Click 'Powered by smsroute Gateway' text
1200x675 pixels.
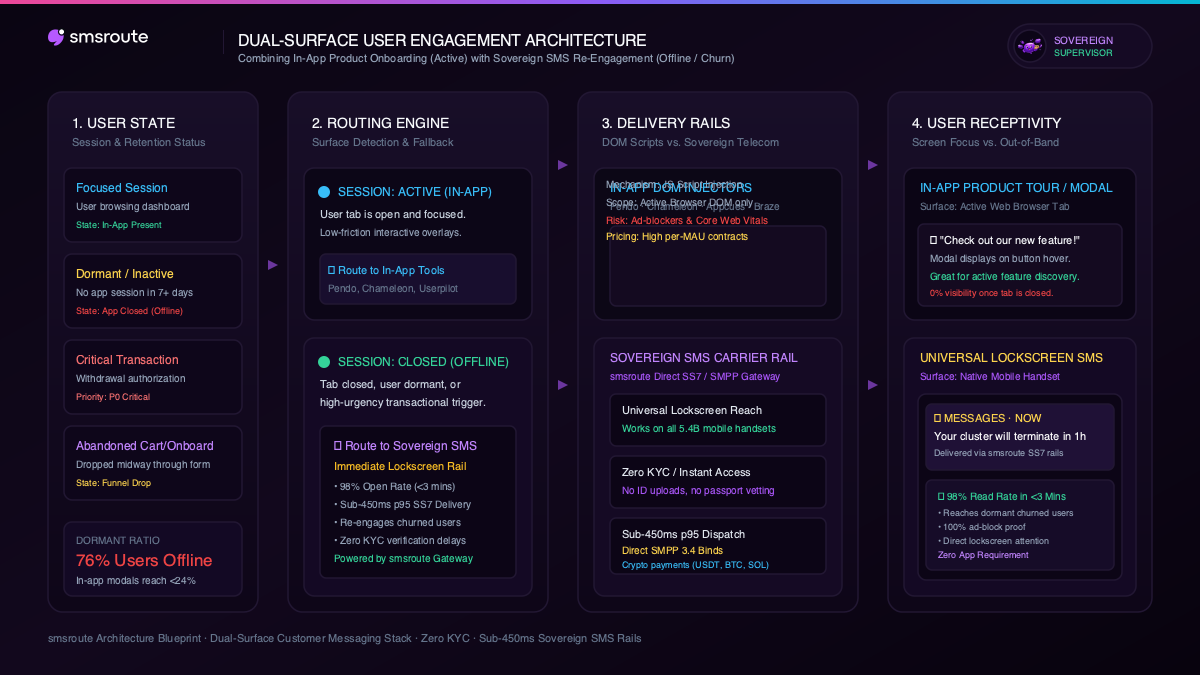(x=404, y=558)
